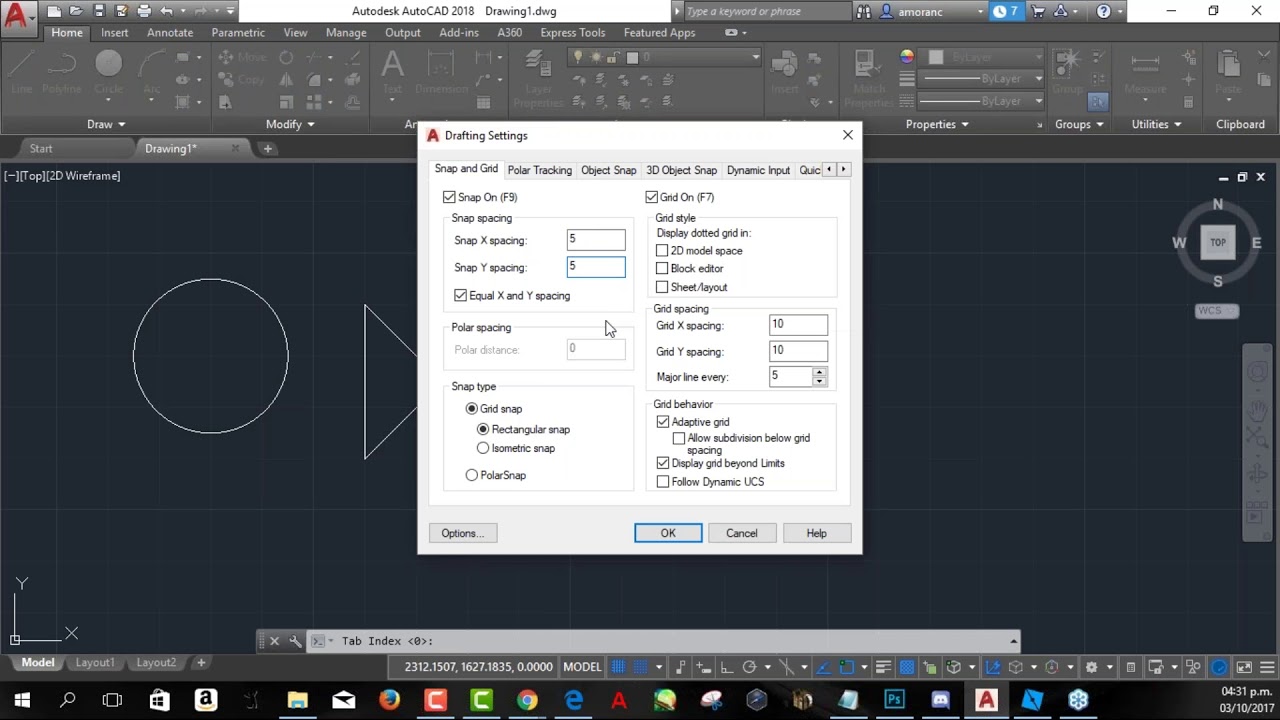Image resolution: width=1280 pixels, height=720 pixels.
Task: Toggle dynamic input icon in the status bar
Action: pyautogui.click(x=702, y=667)
